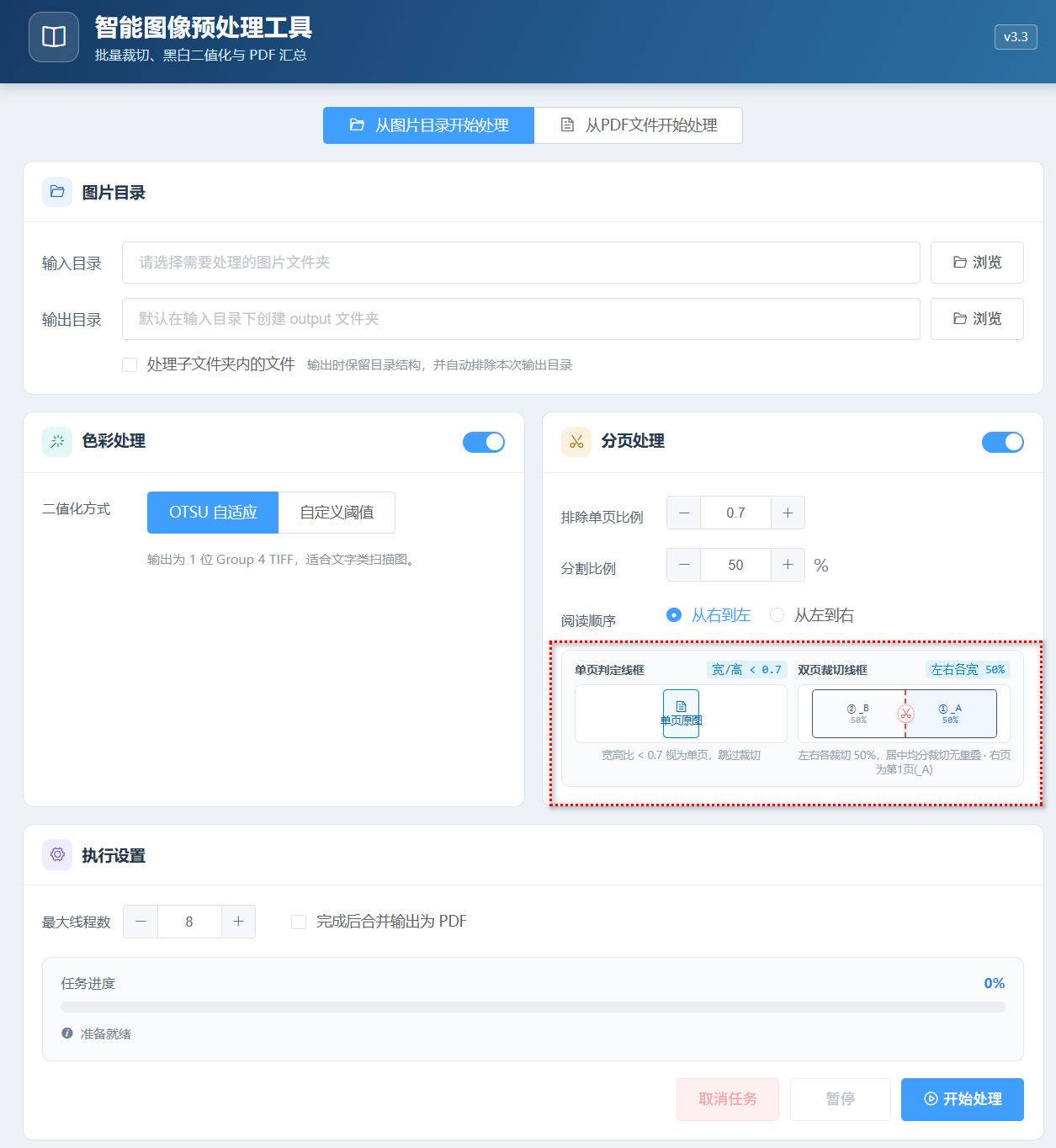Image resolution: width=1056 pixels, height=1148 pixels.
Task: Select the 从左到右 reading order
Action: [812, 615]
